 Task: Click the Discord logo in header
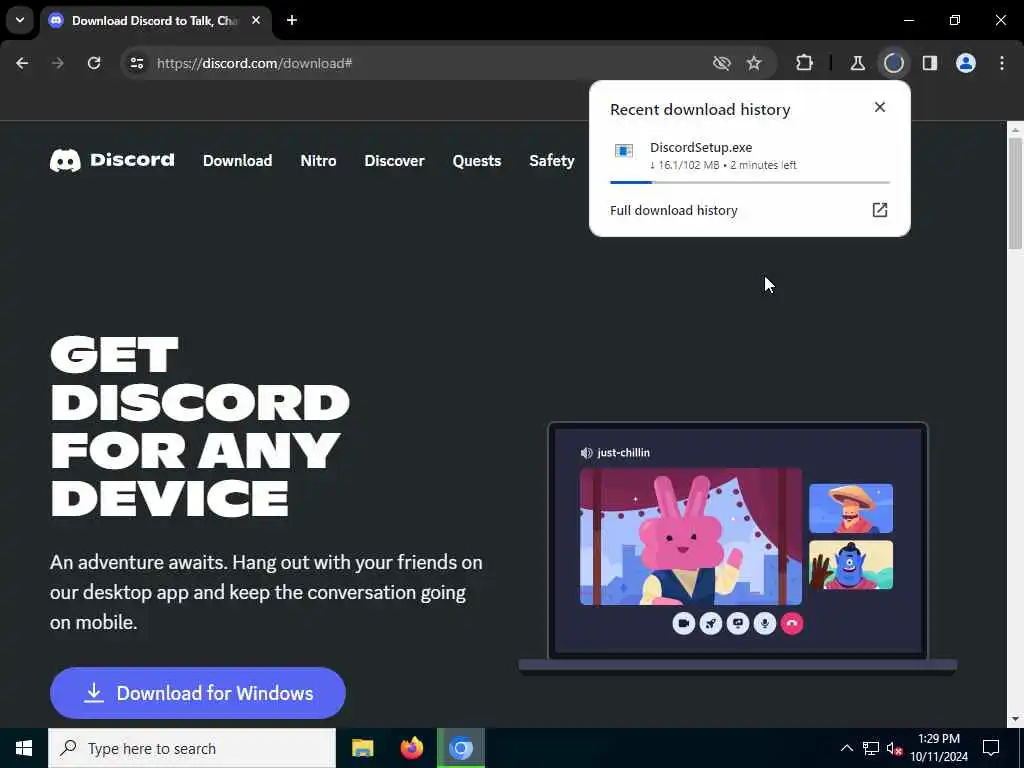[112, 160]
